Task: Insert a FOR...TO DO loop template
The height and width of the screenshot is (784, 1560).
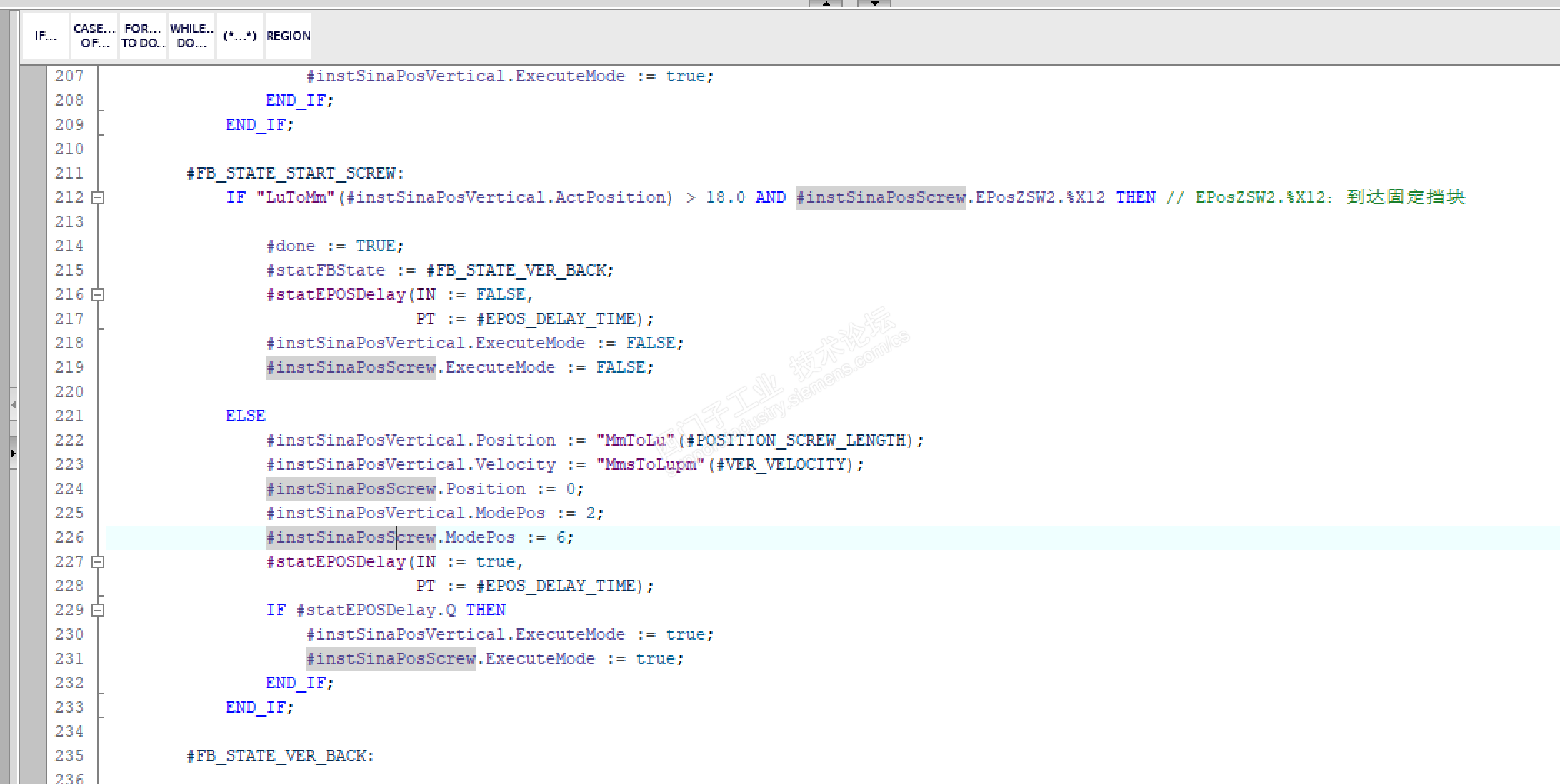Action: coord(143,36)
